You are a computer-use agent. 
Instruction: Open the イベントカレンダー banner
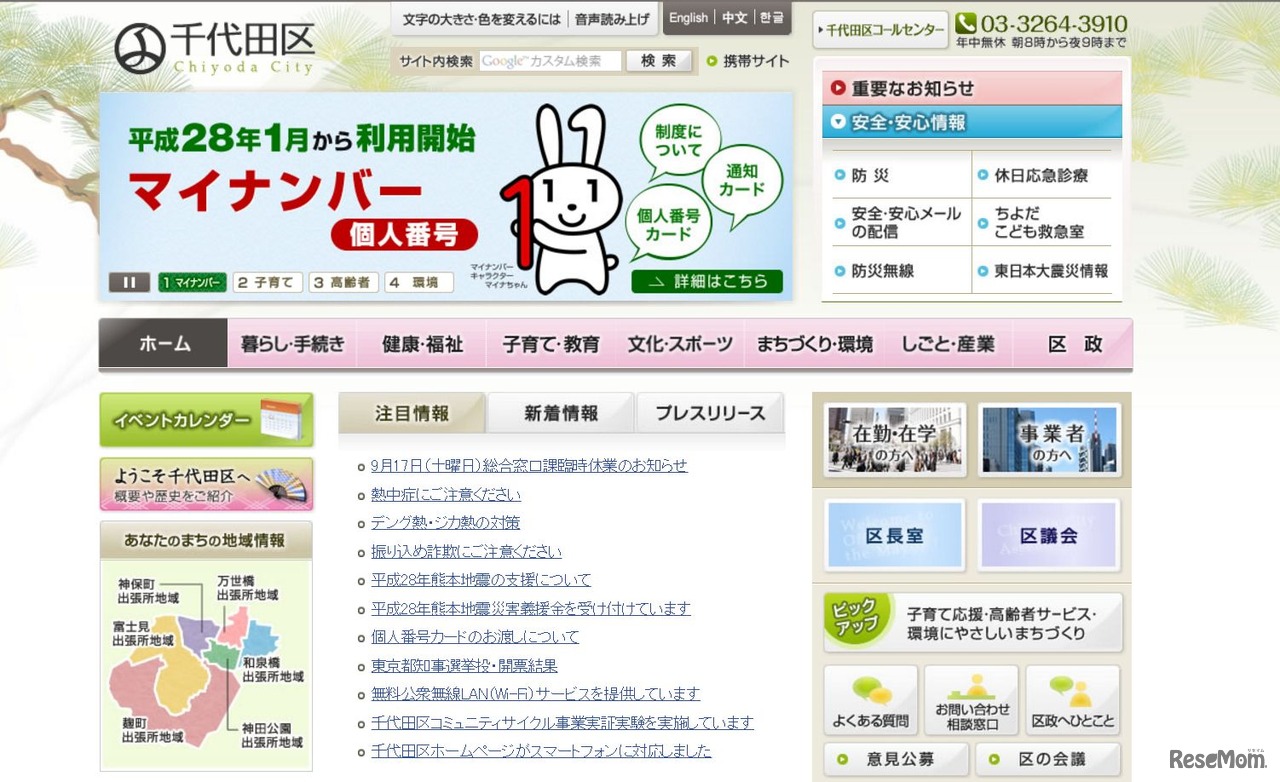pos(206,420)
